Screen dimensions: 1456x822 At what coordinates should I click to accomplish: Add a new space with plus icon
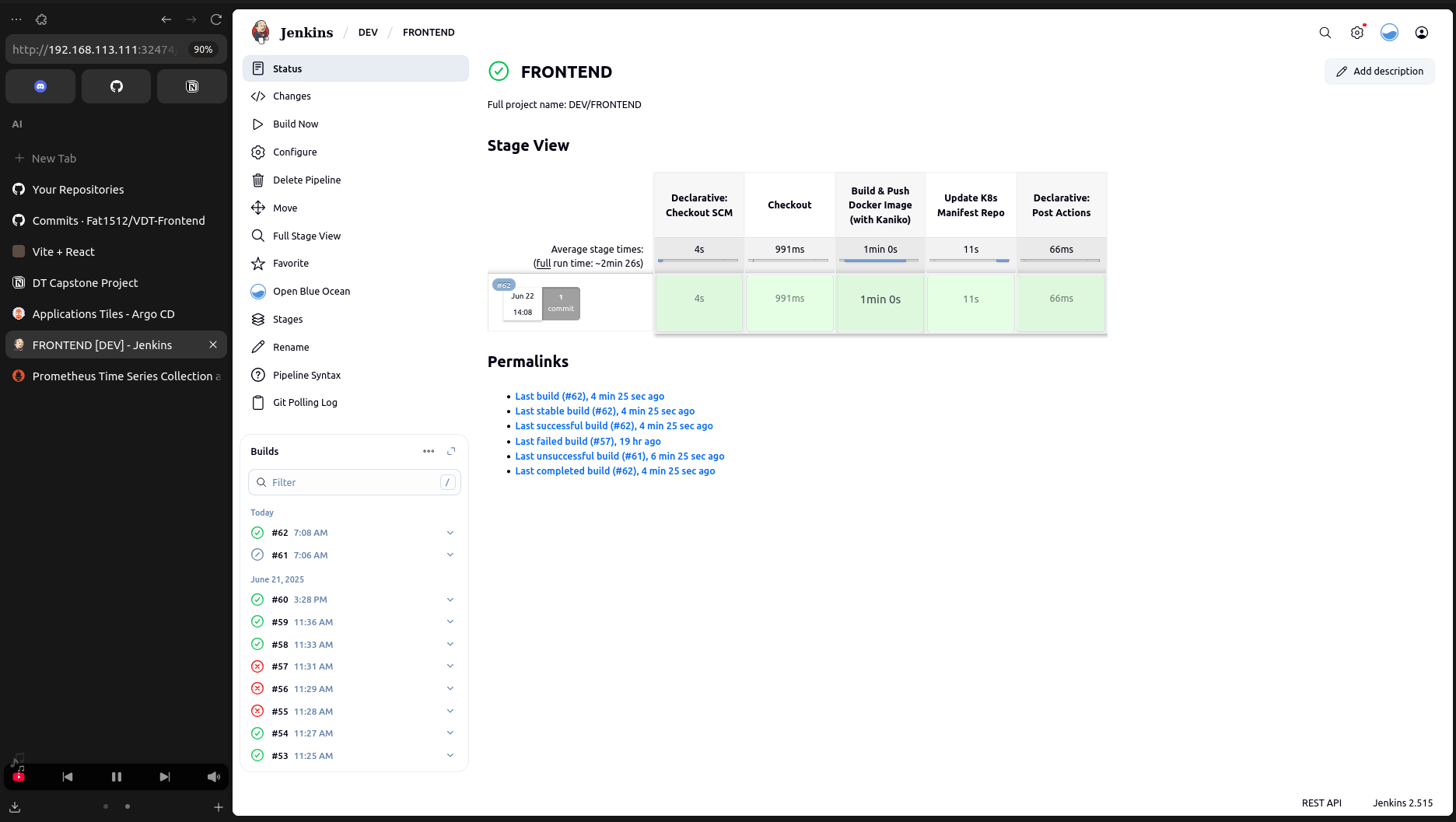[219, 807]
